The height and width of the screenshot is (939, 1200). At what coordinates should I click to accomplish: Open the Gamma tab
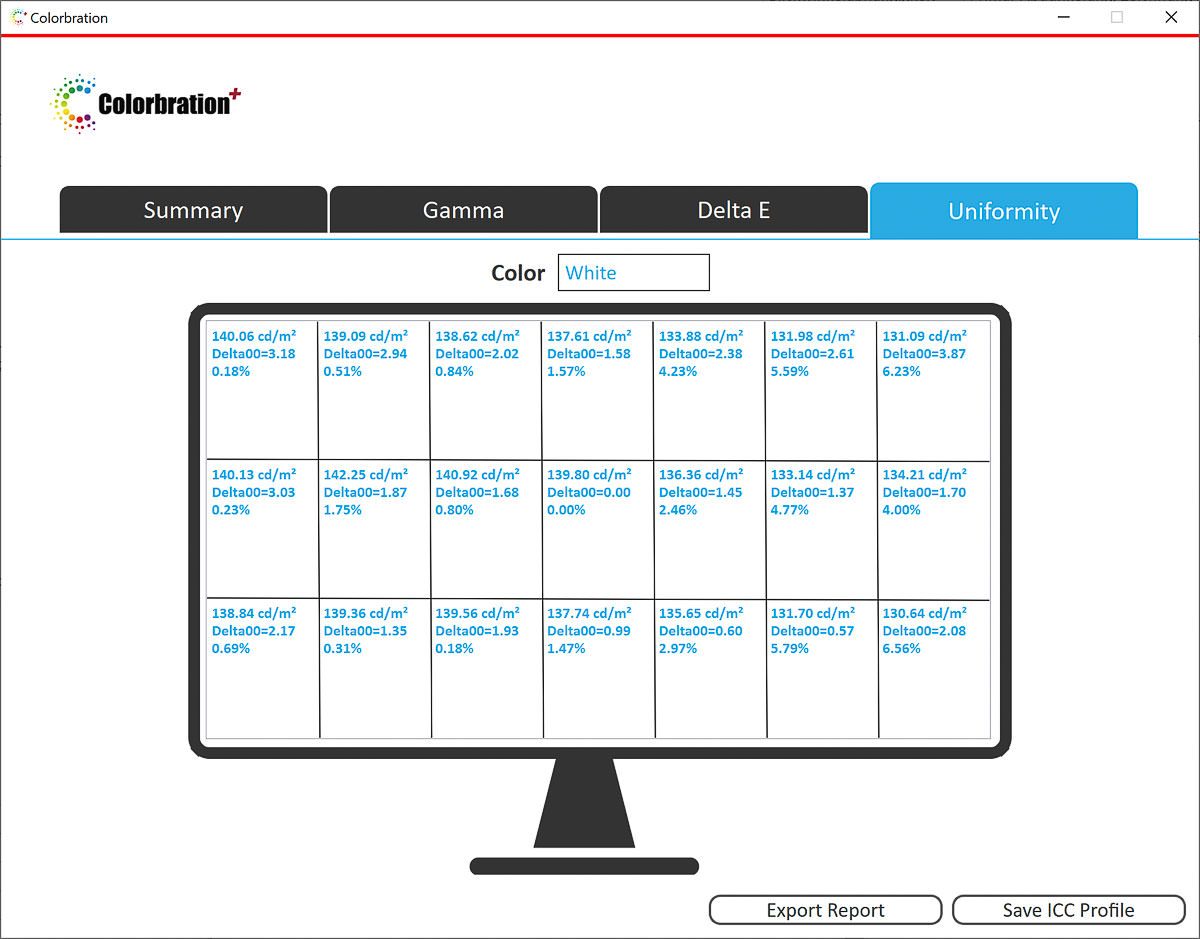(463, 210)
